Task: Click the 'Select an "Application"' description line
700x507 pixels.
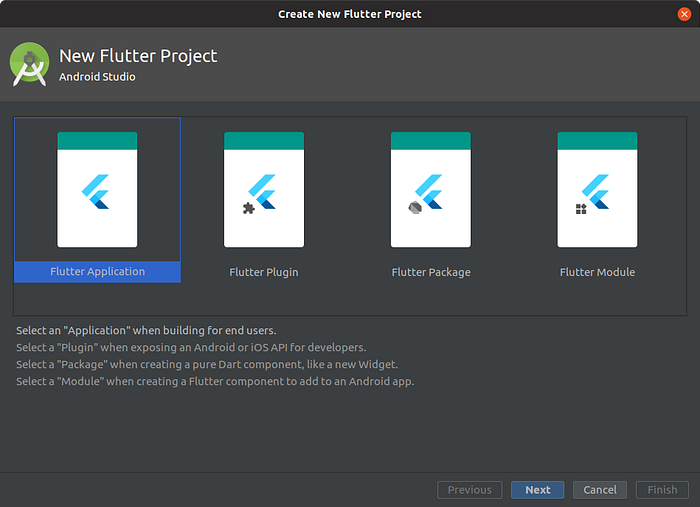Action: tap(146, 331)
